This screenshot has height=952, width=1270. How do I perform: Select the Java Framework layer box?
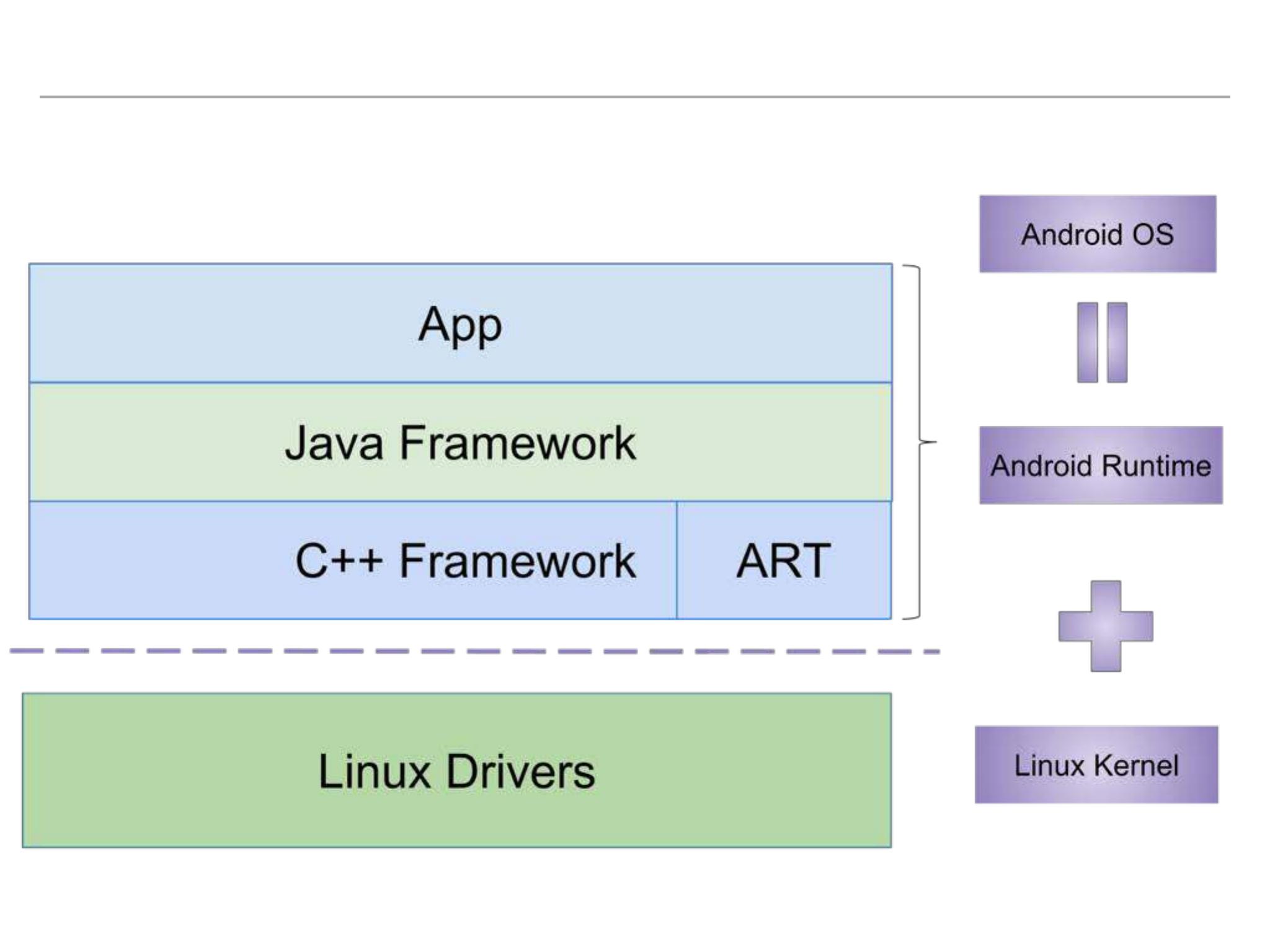click(460, 442)
